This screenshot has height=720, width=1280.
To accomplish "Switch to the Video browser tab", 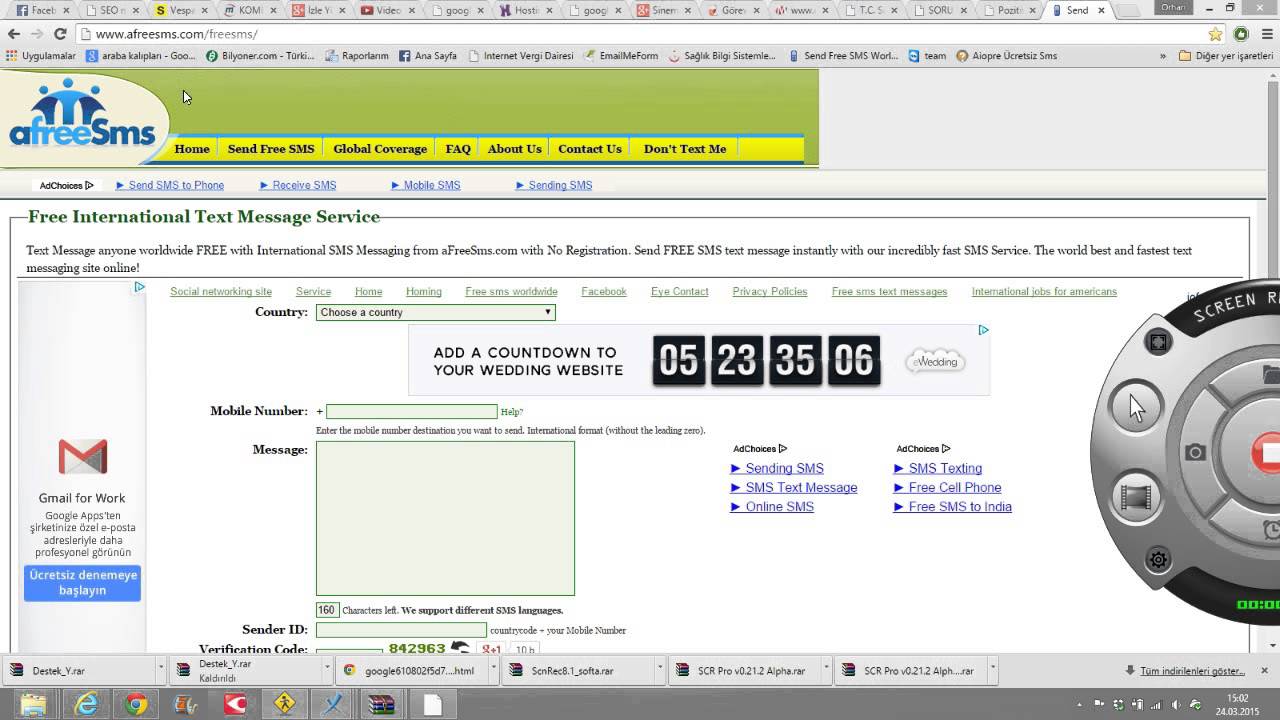I will [382, 10].
